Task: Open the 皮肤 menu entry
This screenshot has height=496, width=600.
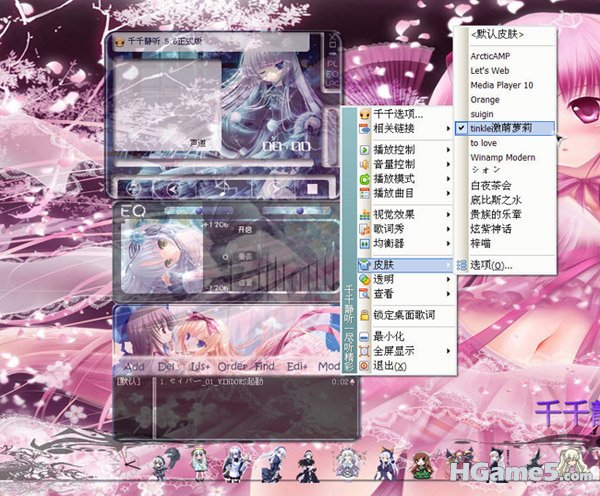Action: (x=405, y=265)
